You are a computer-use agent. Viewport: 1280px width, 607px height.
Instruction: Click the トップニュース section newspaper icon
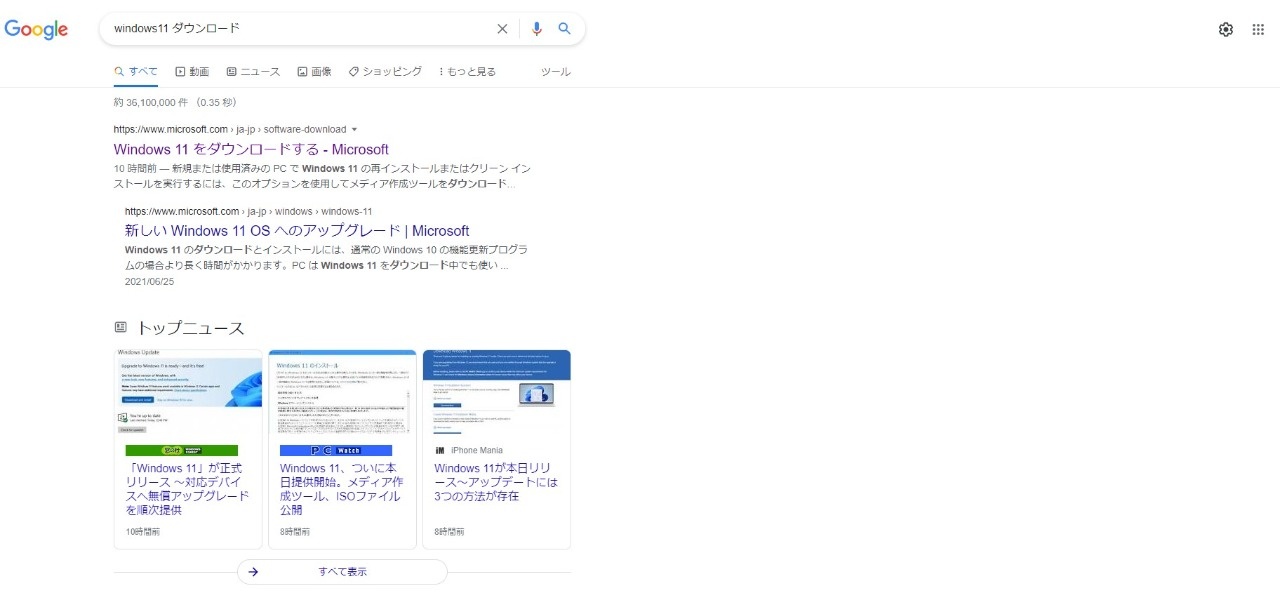click(x=121, y=327)
